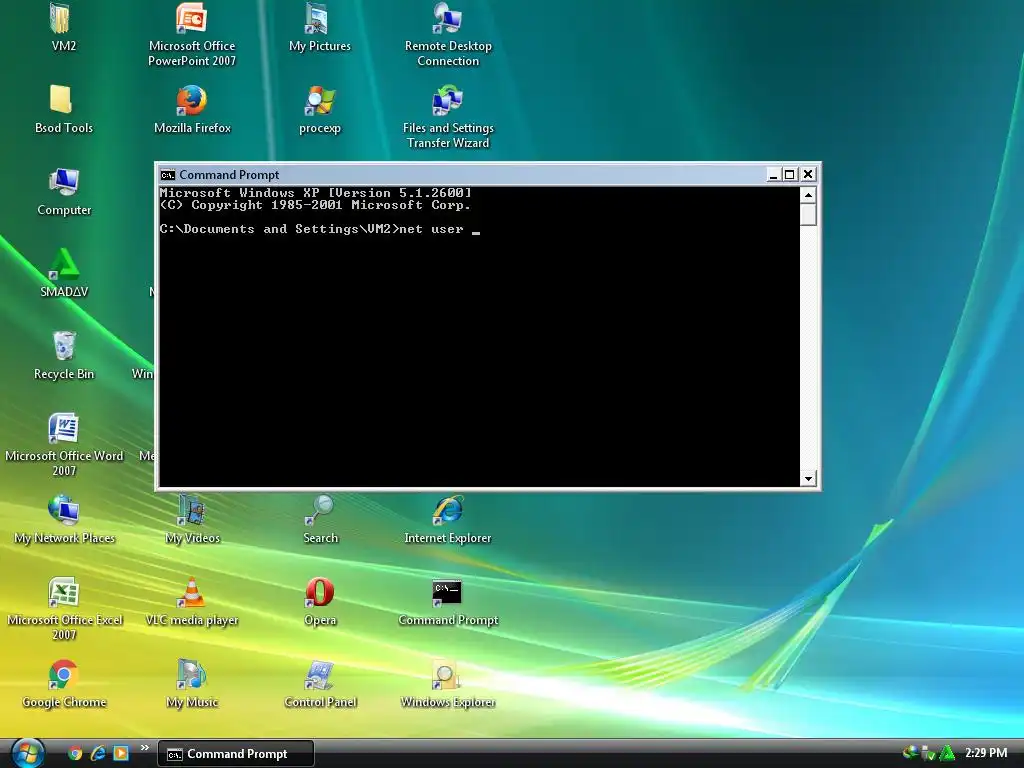Launch the Opera browser shortcut

click(319, 594)
